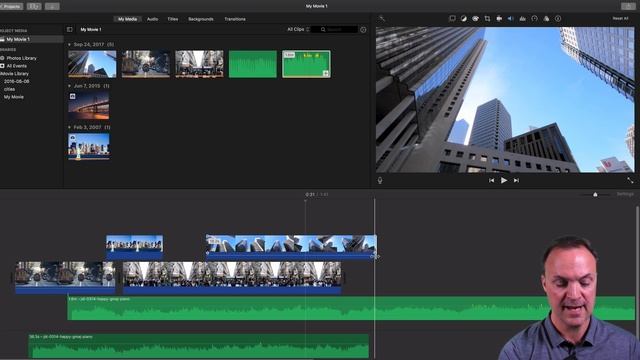
Task: Open the Transitions tab
Action: [235, 19]
